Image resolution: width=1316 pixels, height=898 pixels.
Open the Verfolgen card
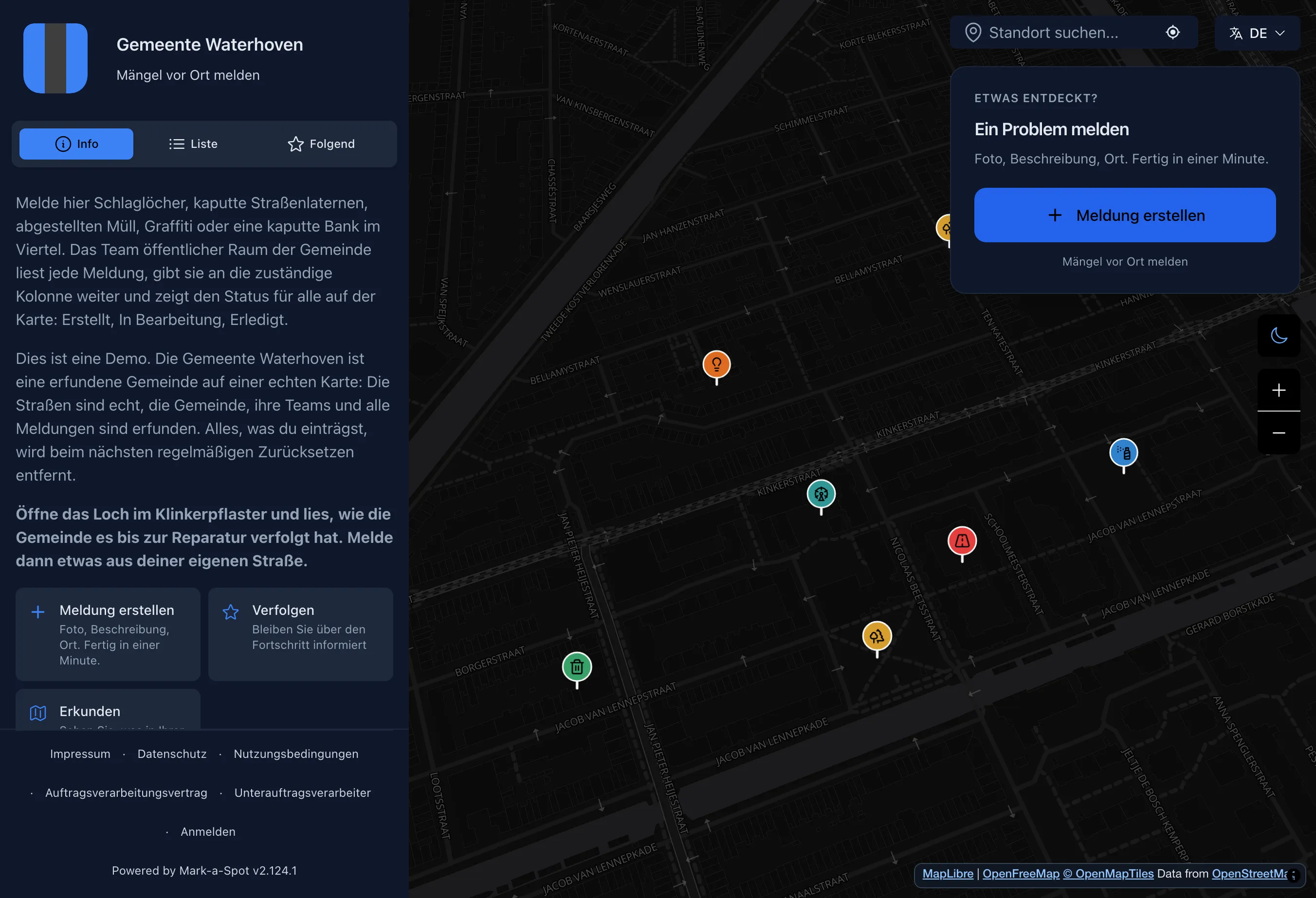[301, 634]
